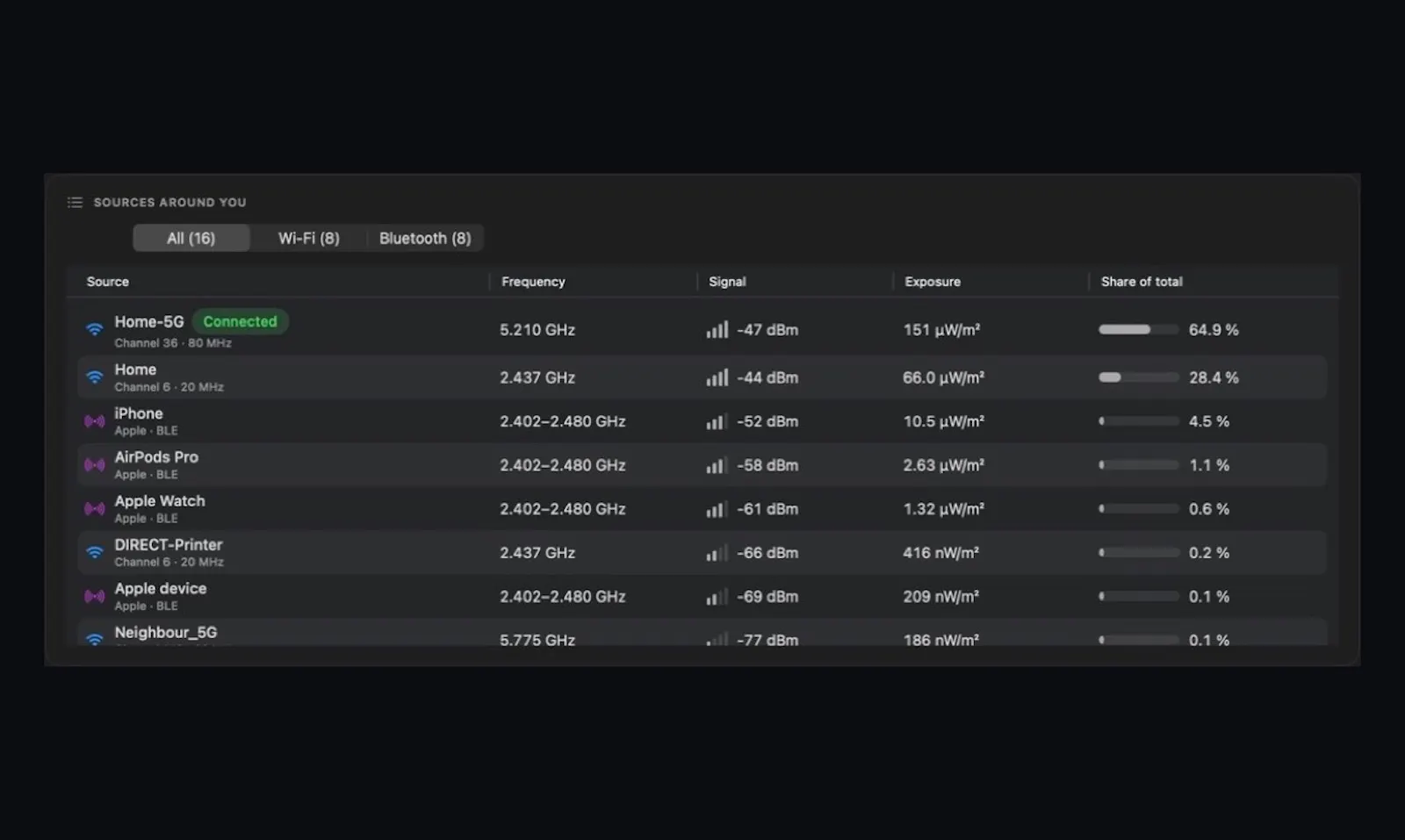The width and height of the screenshot is (1405, 840).
Task: Click the 5.775 GHz frequency value
Action: coord(537,640)
